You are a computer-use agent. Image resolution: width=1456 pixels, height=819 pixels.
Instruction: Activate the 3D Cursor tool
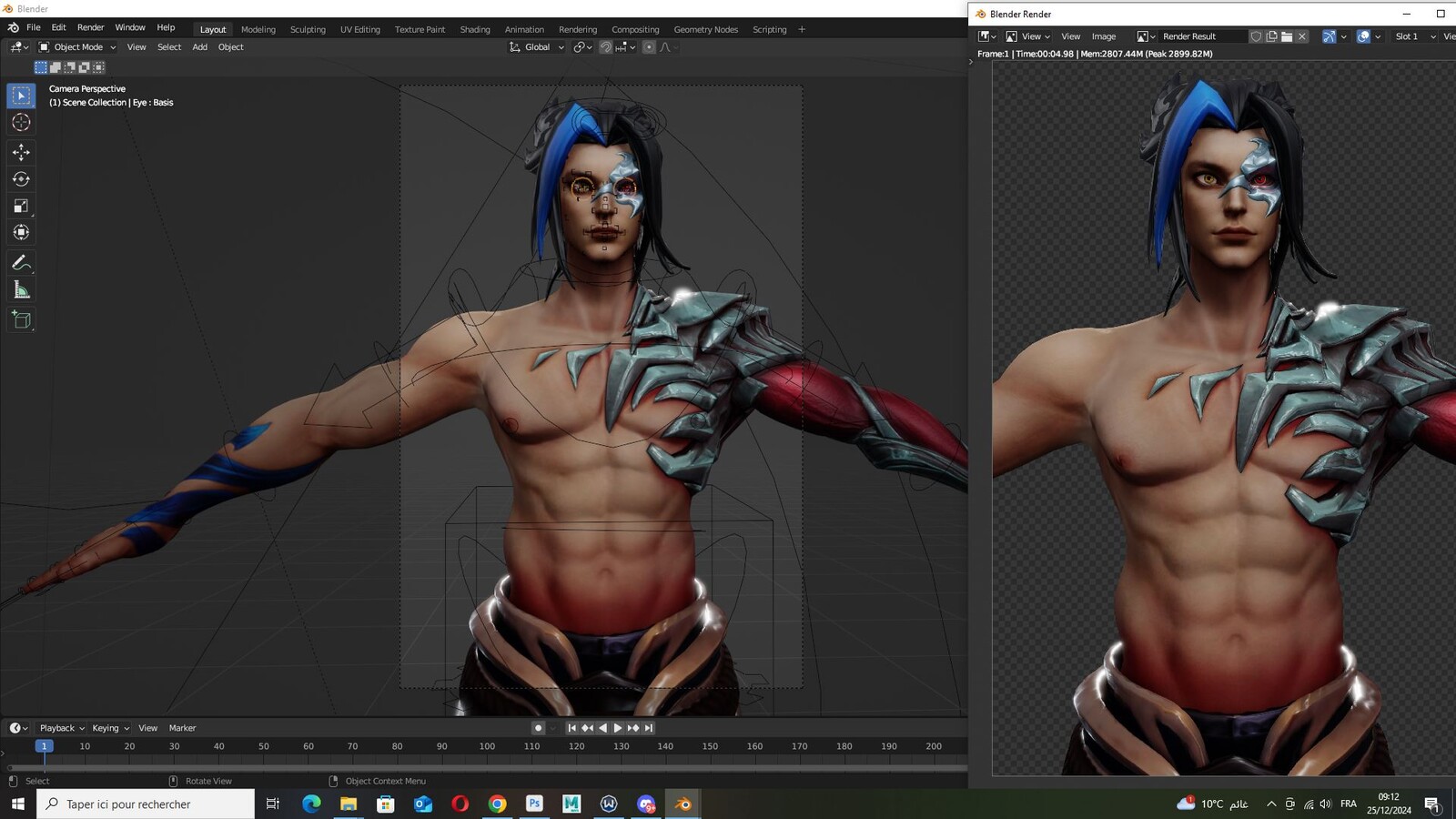coord(21,122)
